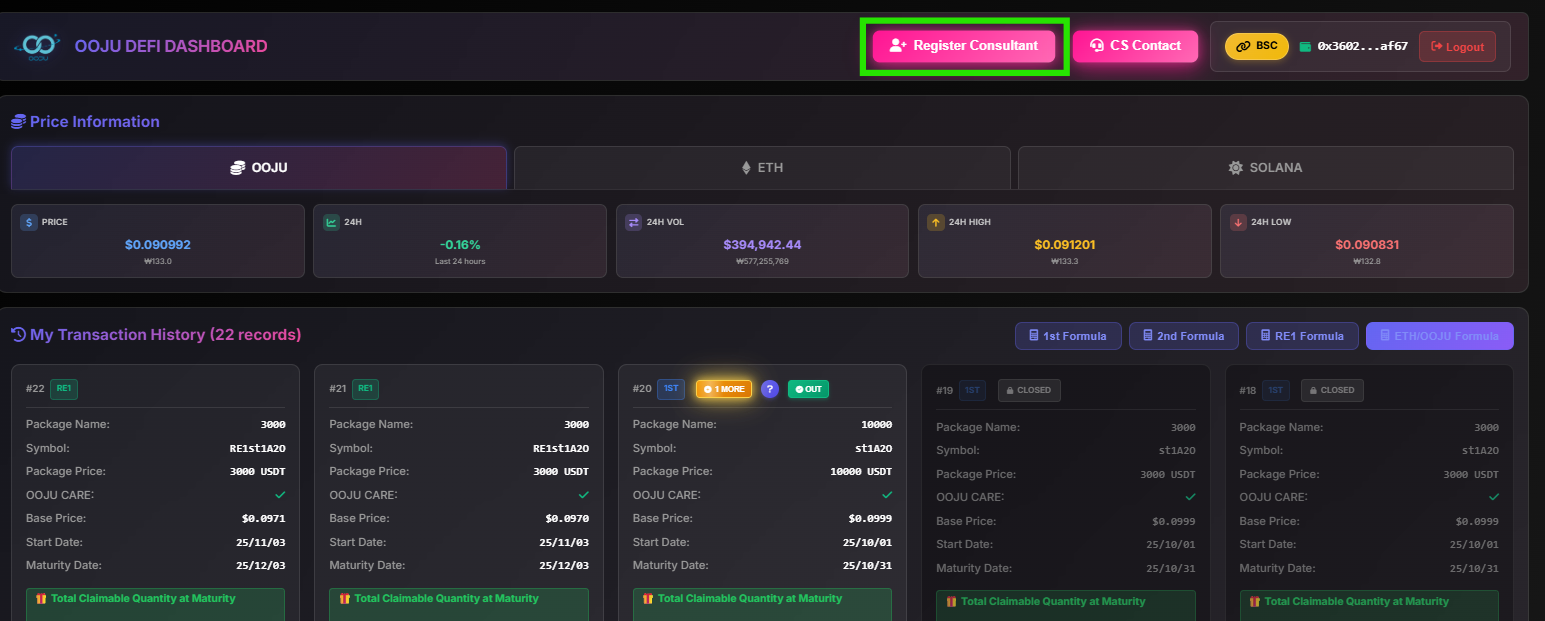Viewport: 1545px width, 621px height.
Task: Click the red Logout button
Action: (1457, 47)
